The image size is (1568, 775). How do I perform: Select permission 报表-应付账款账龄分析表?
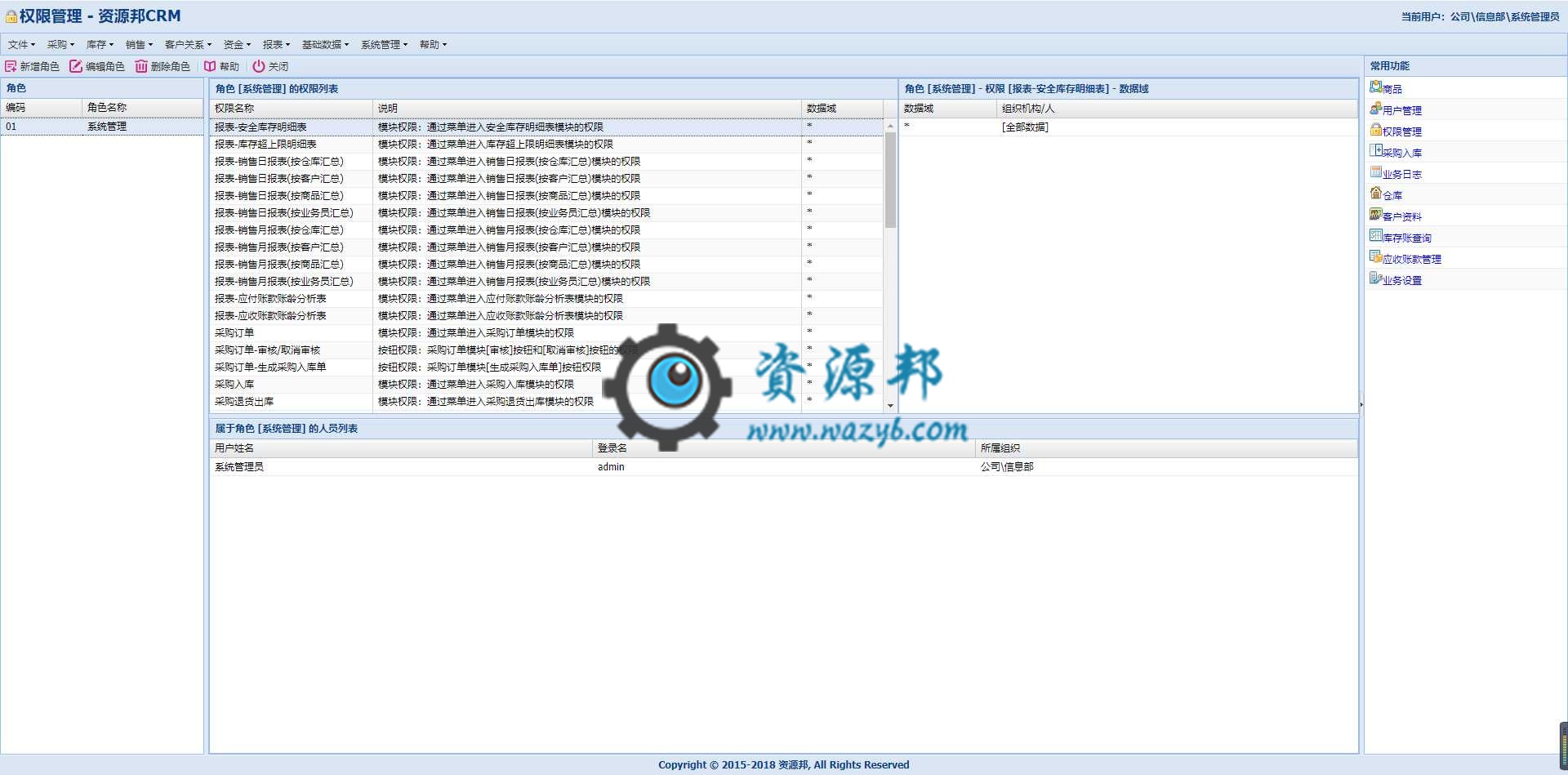click(546, 298)
